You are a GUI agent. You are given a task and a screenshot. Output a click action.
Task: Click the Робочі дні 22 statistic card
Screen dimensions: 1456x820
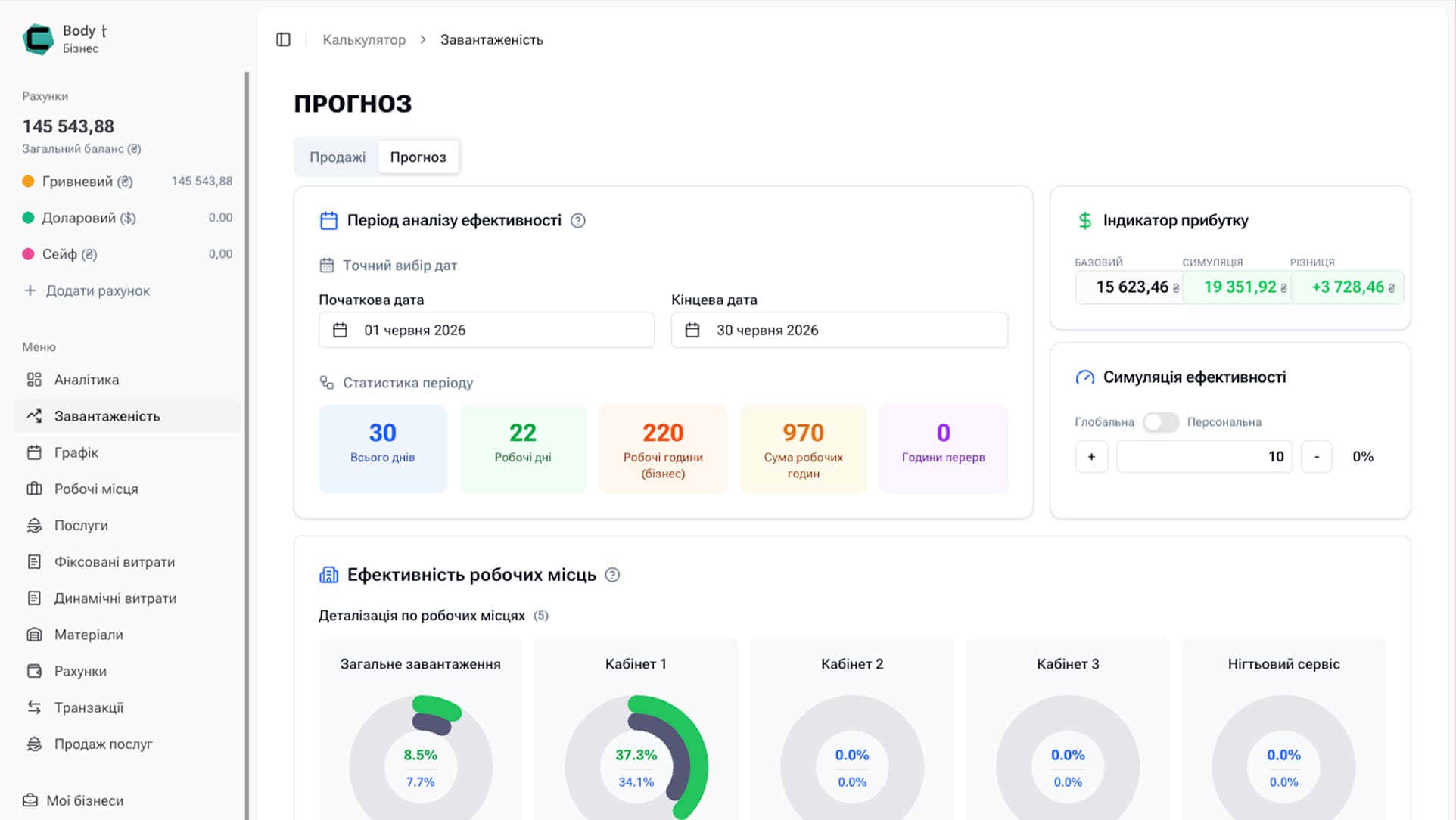click(523, 449)
